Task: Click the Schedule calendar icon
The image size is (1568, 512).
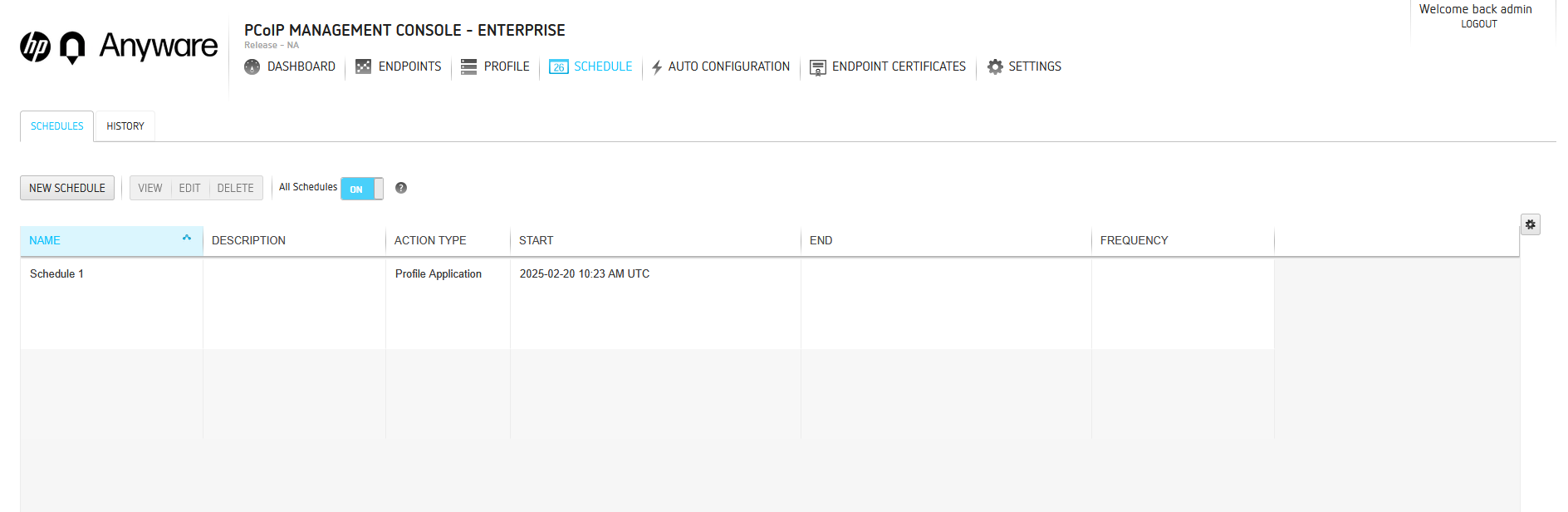Action: tap(559, 66)
